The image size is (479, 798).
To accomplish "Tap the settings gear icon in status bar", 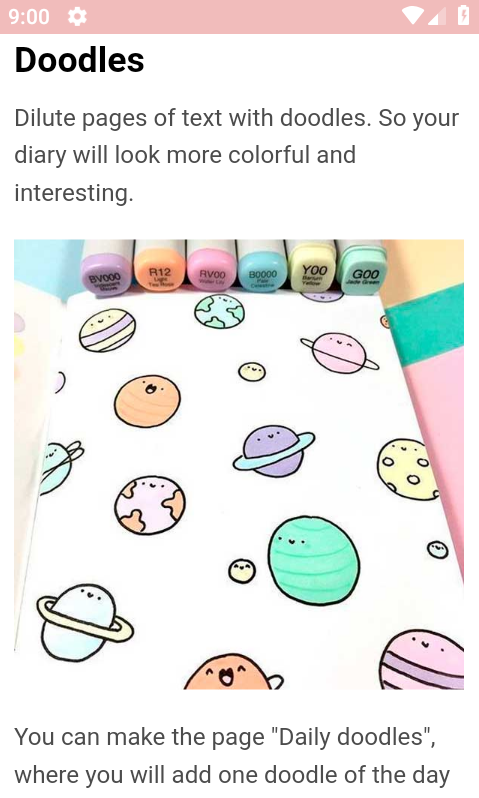I will [x=77, y=17].
